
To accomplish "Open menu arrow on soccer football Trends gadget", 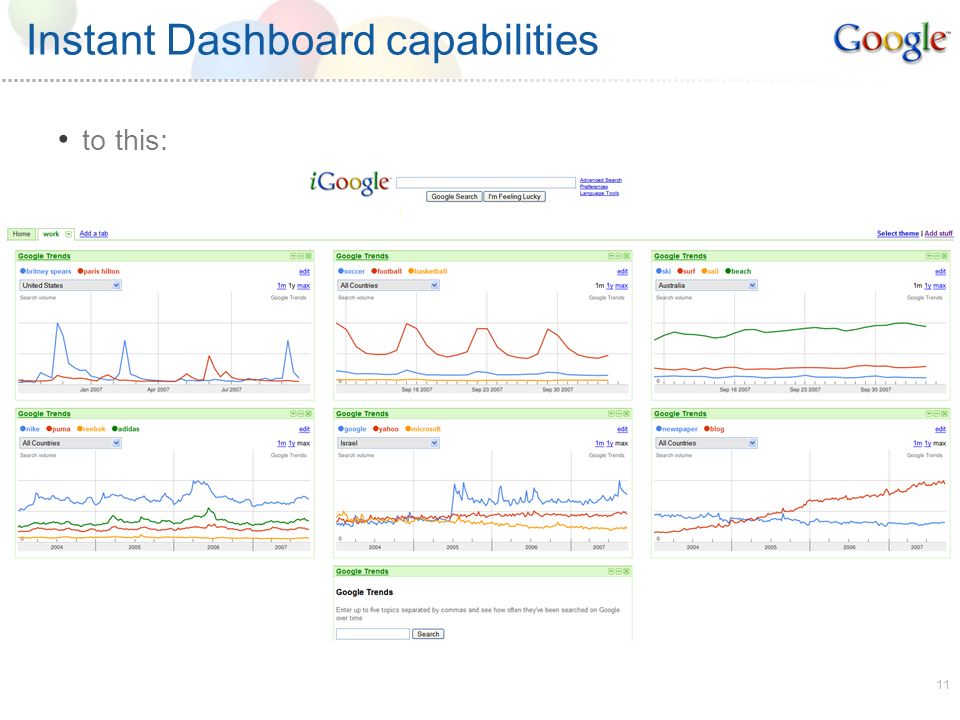I will [x=611, y=256].
